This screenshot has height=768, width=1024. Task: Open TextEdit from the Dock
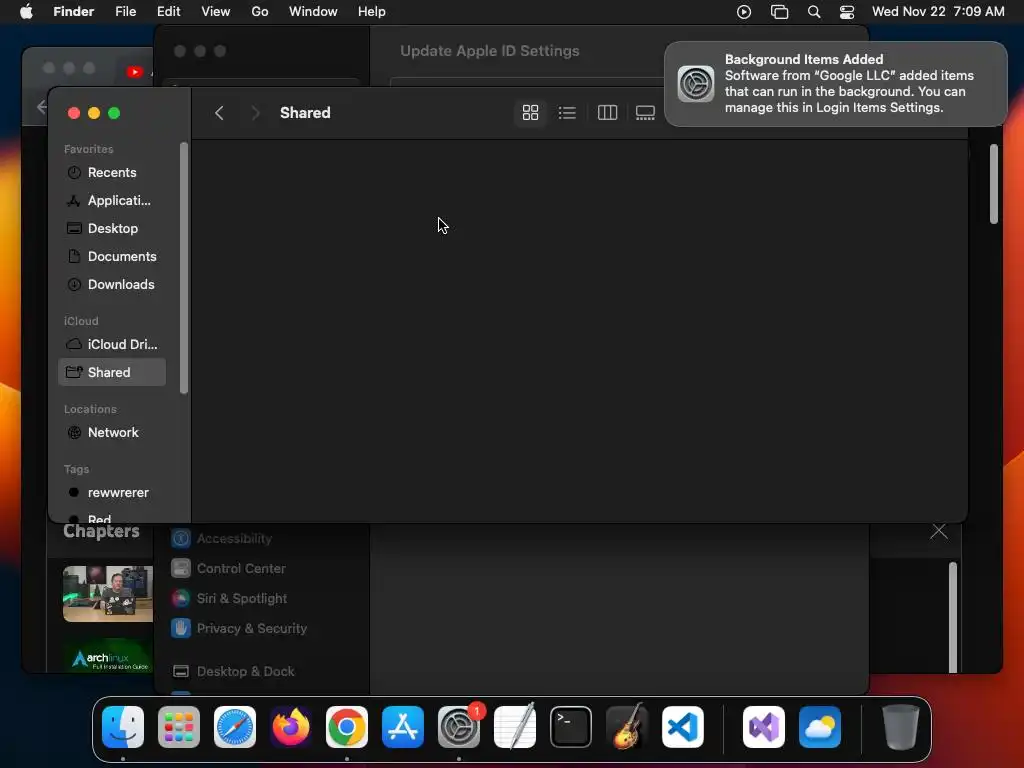pos(515,727)
